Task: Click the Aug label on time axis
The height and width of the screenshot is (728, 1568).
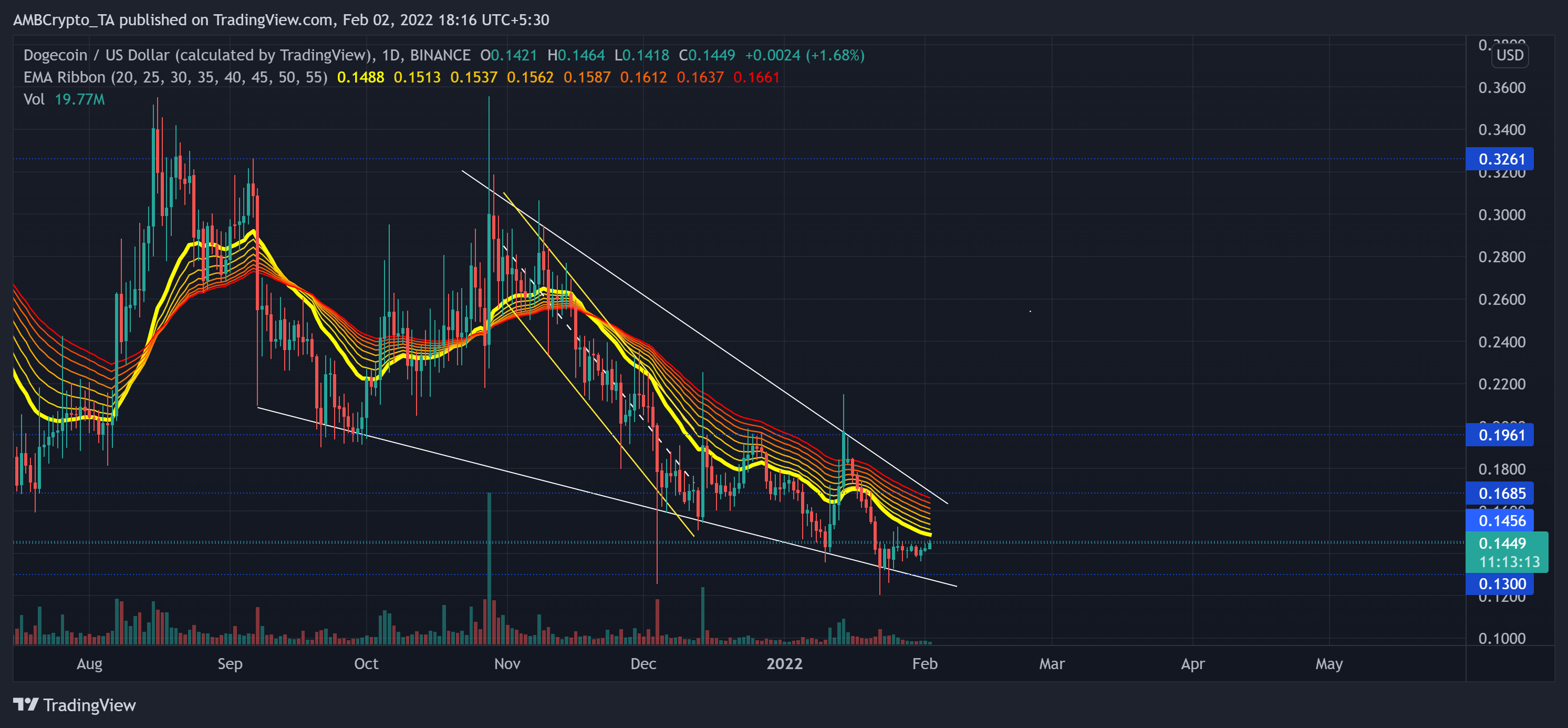Action: [x=89, y=664]
